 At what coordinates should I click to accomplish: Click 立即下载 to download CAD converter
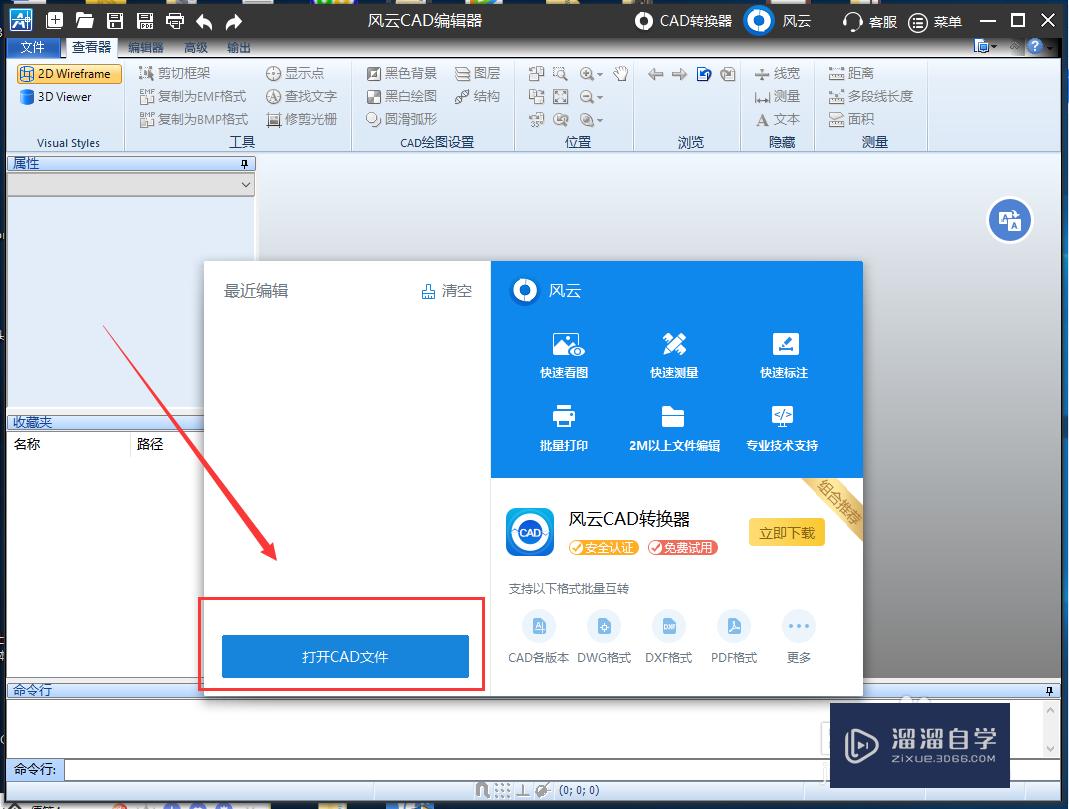pyautogui.click(x=786, y=532)
